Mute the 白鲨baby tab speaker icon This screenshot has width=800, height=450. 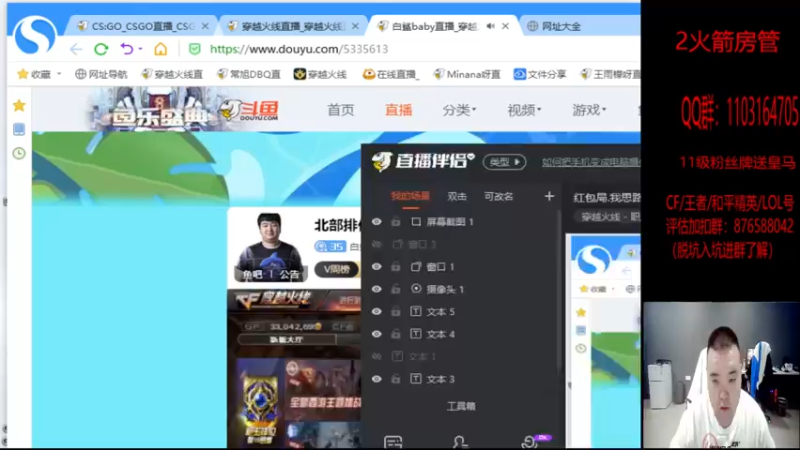coord(490,26)
